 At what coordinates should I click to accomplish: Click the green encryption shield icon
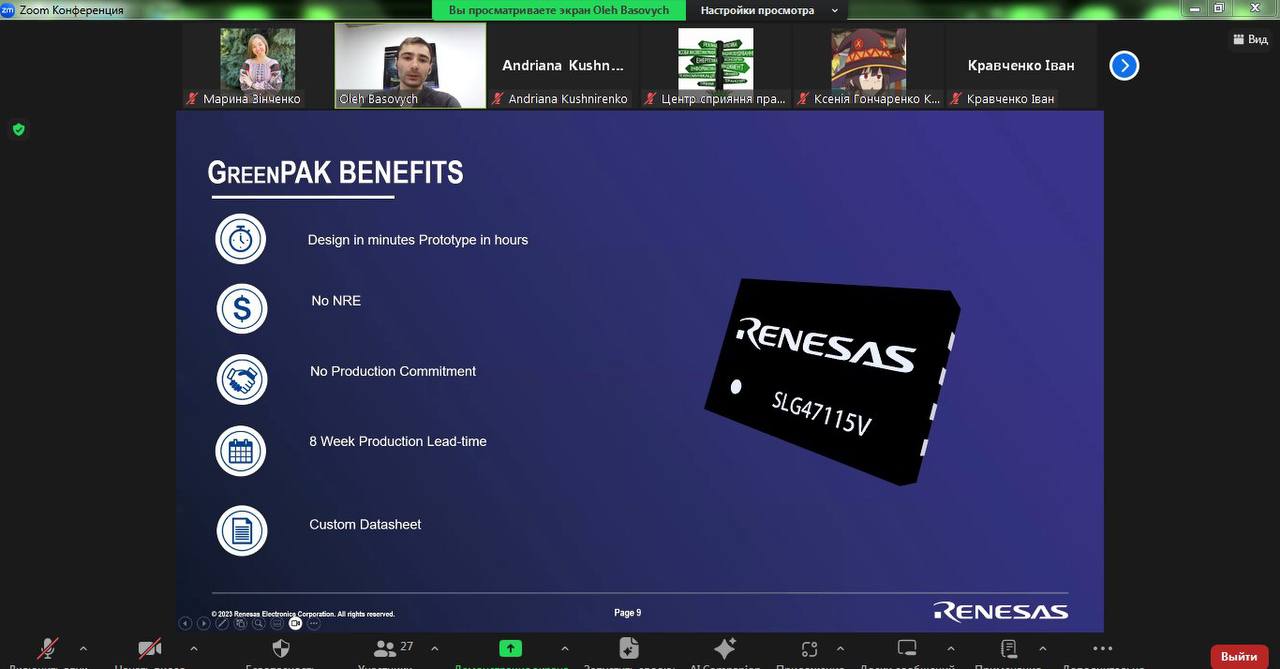tap(18, 129)
